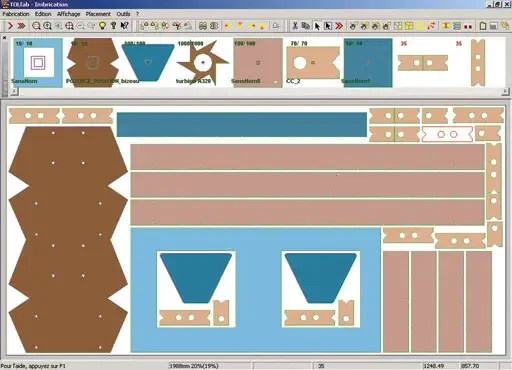This screenshot has height=370, width=512.
Task: Close the parts list panel
Action: pos(4,38)
